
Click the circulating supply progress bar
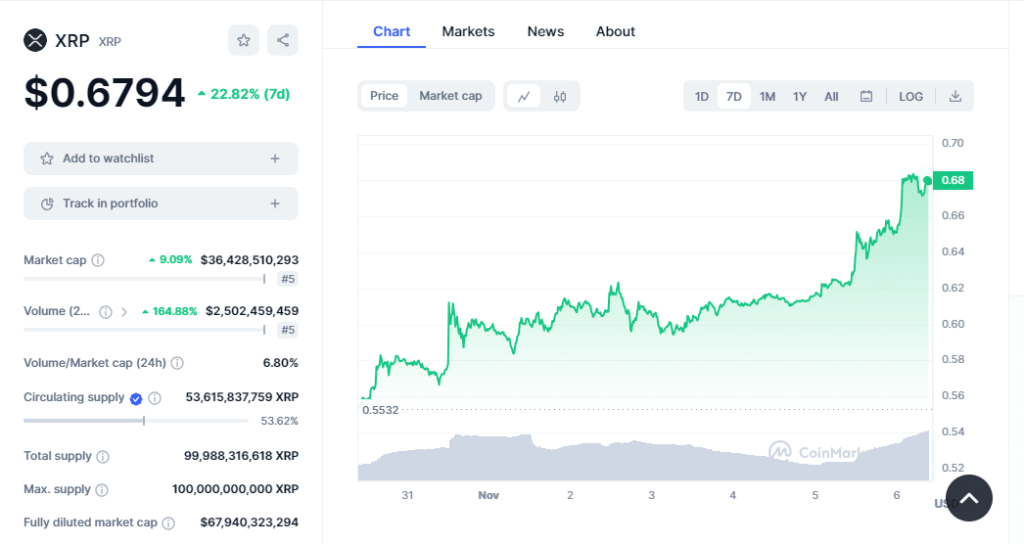tap(136, 421)
